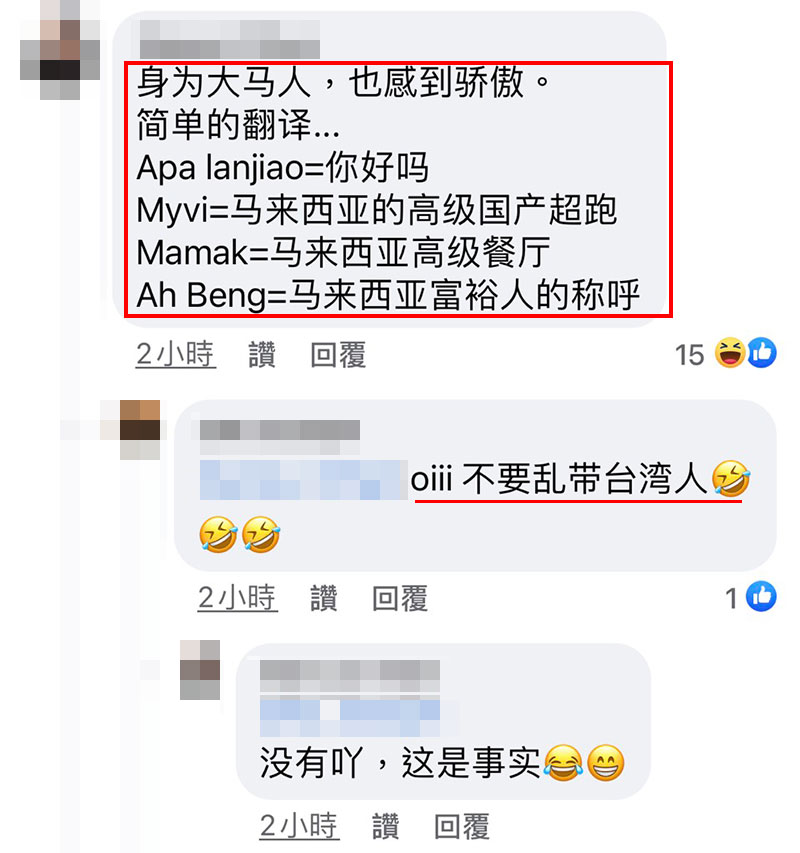This screenshot has height=853, width=800.
Task: Open the top commenter's pixelated profile avatar
Action: click(60, 50)
